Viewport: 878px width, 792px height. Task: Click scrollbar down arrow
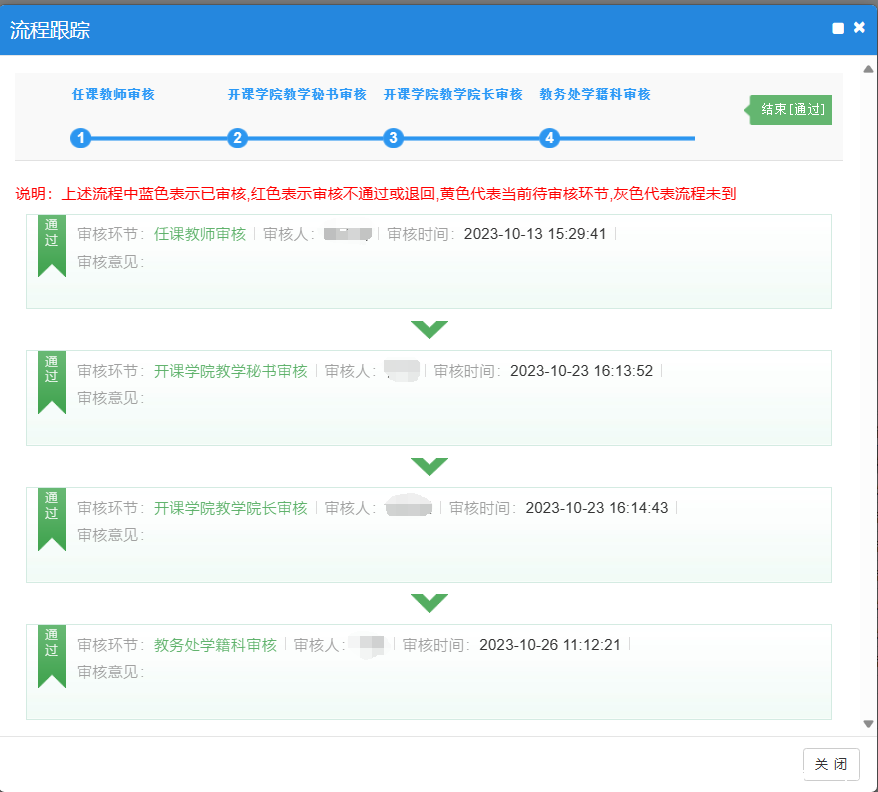(867, 724)
